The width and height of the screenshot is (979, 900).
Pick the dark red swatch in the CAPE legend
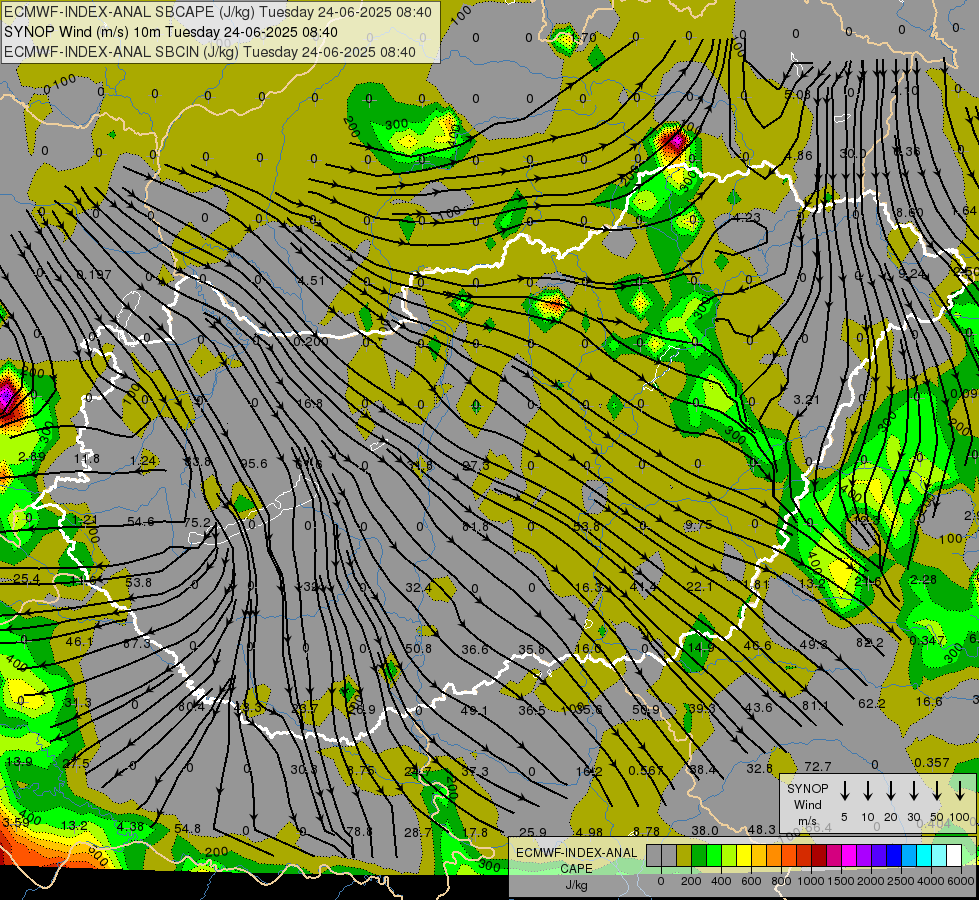click(x=819, y=855)
